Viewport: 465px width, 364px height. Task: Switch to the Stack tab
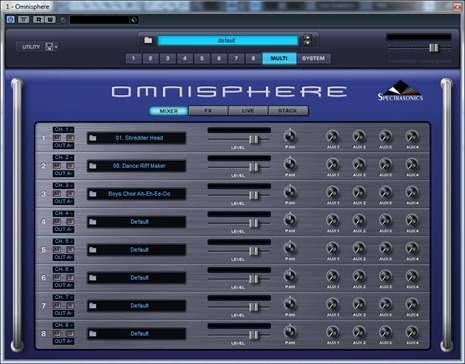[x=288, y=111]
